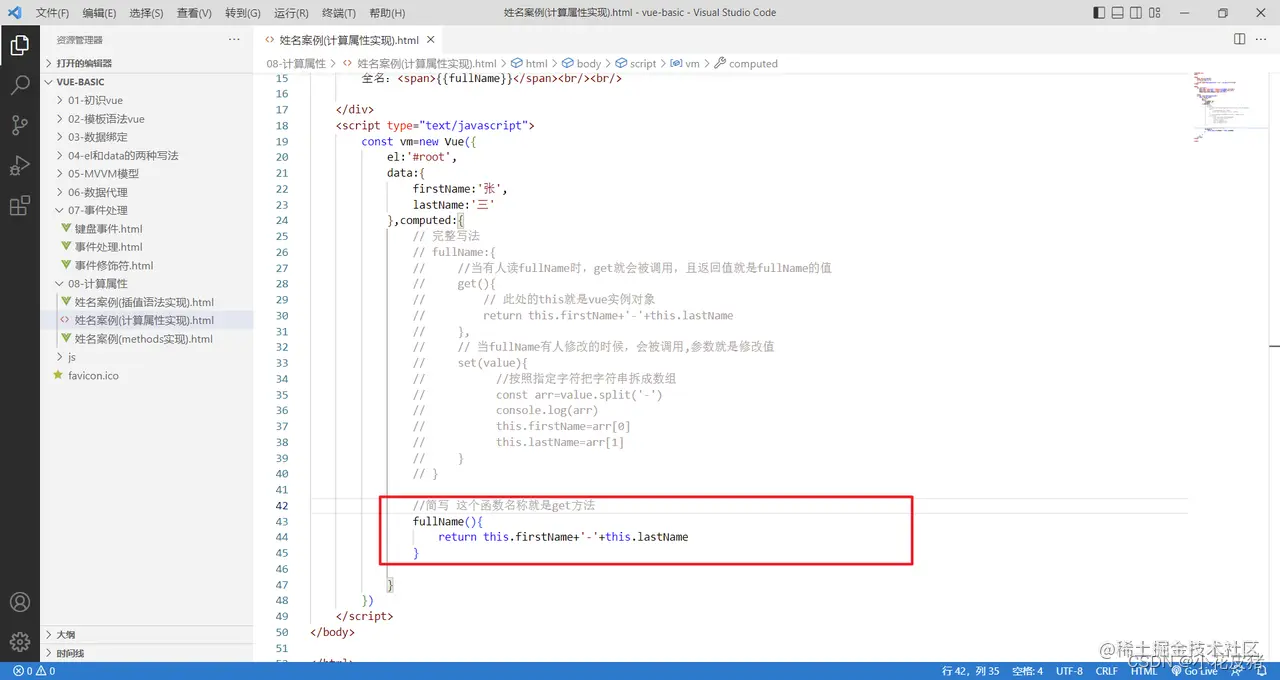1280x680 pixels.
Task: Select 姓名案例(计算属性实现).html in explorer
Action: point(146,320)
